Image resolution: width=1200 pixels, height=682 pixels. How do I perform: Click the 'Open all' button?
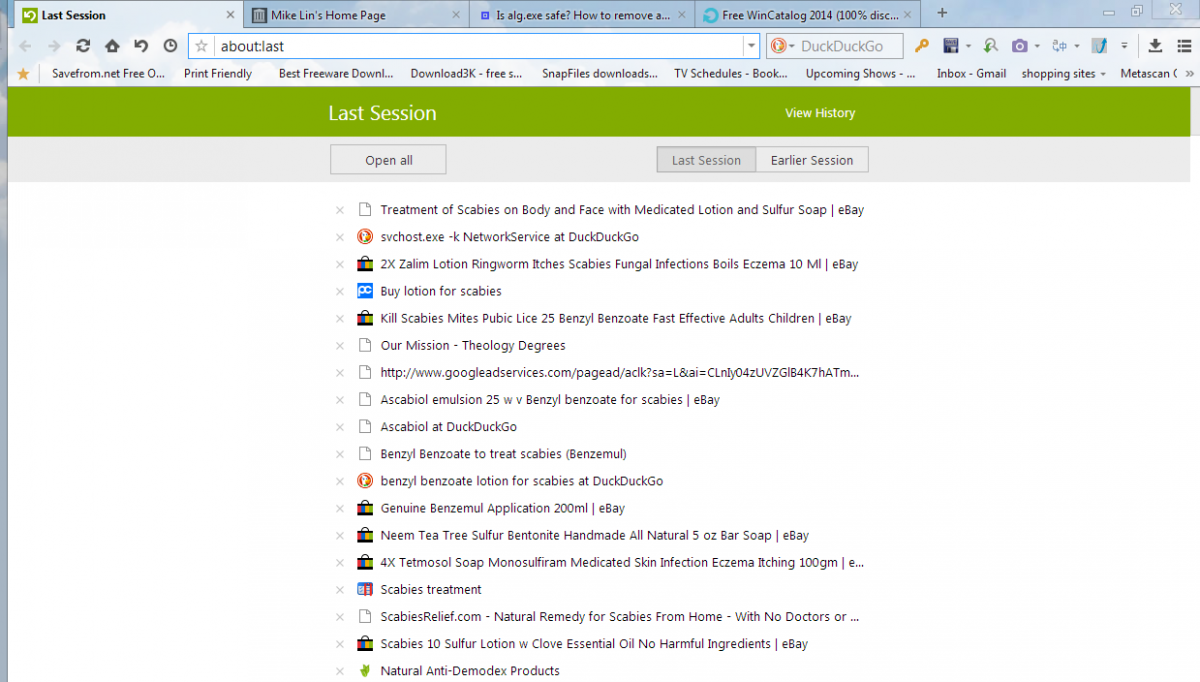[388, 160]
